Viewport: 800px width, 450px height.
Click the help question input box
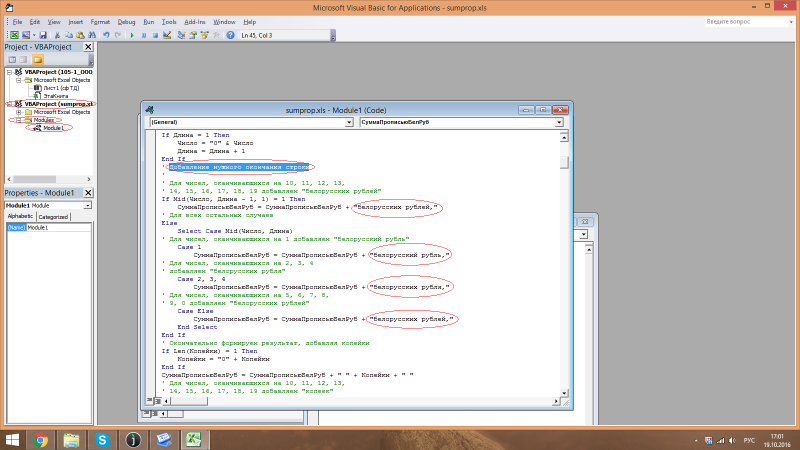pyautogui.click(x=746, y=22)
